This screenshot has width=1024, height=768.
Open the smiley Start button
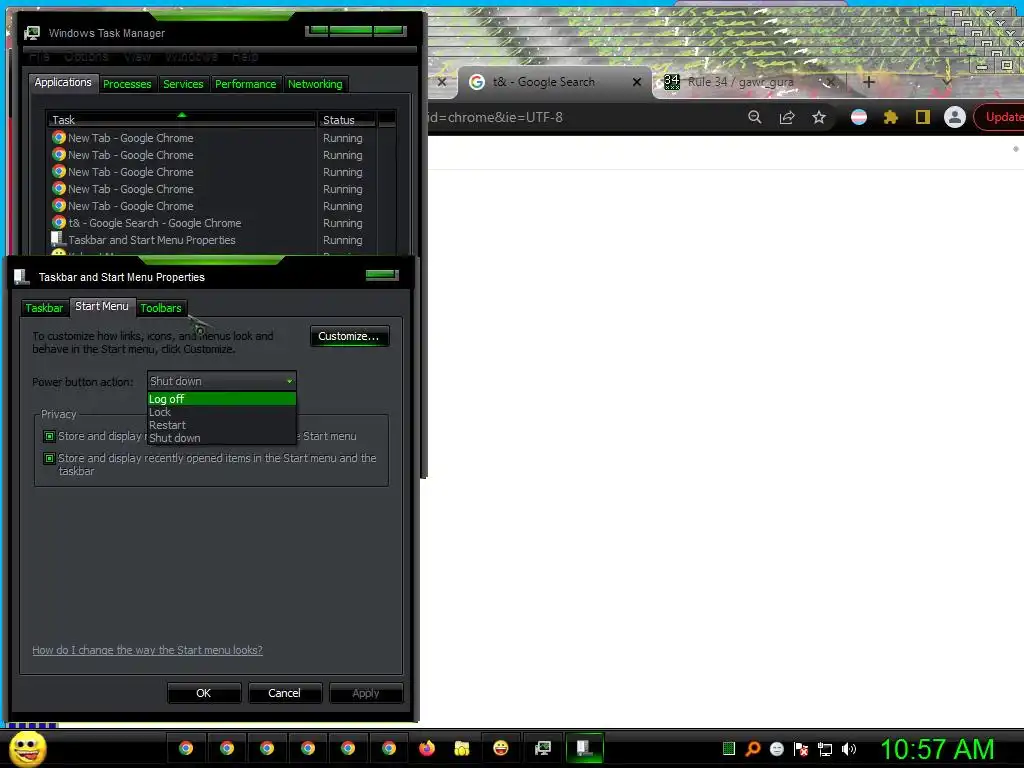coord(27,748)
